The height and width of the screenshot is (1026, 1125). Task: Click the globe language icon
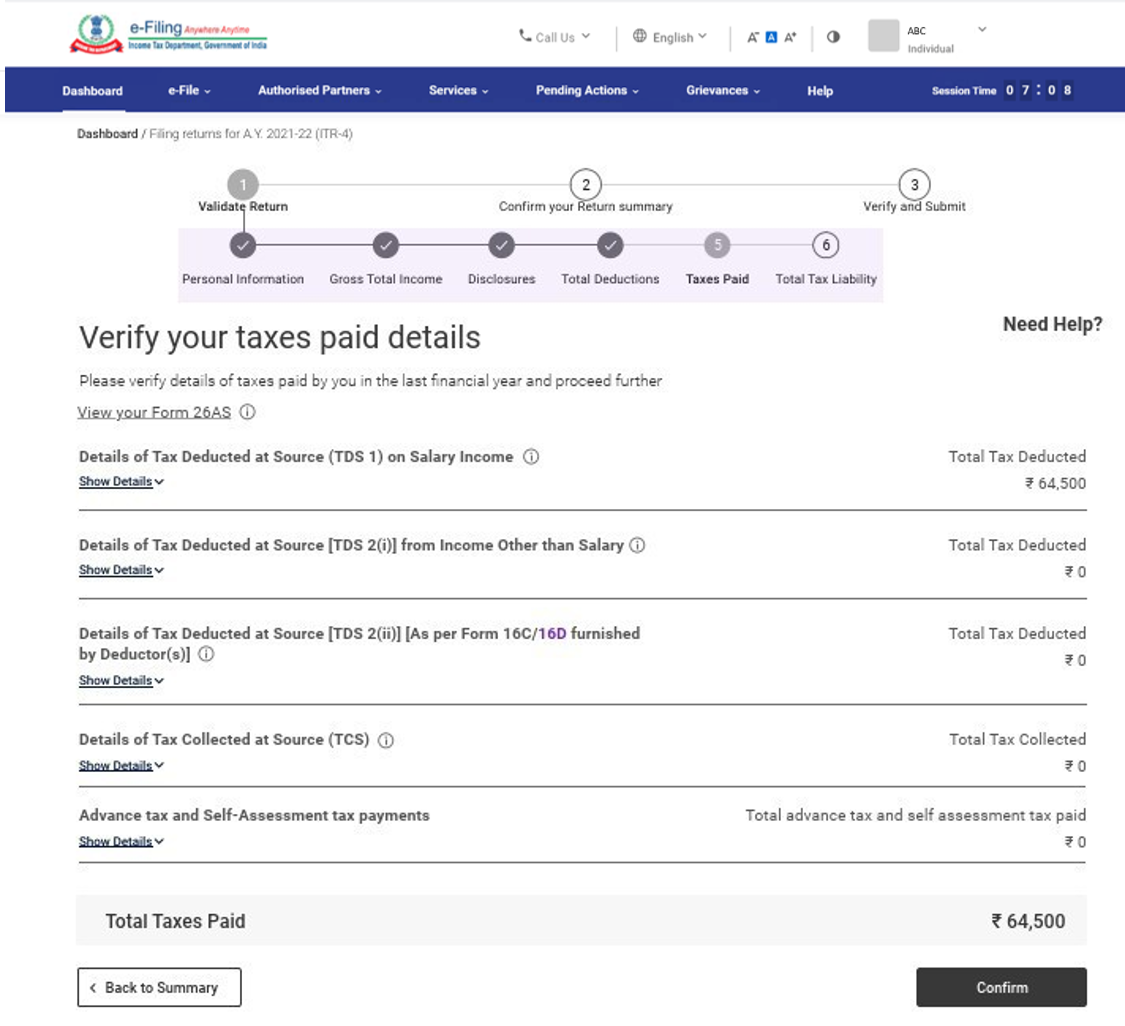[x=639, y=37]
